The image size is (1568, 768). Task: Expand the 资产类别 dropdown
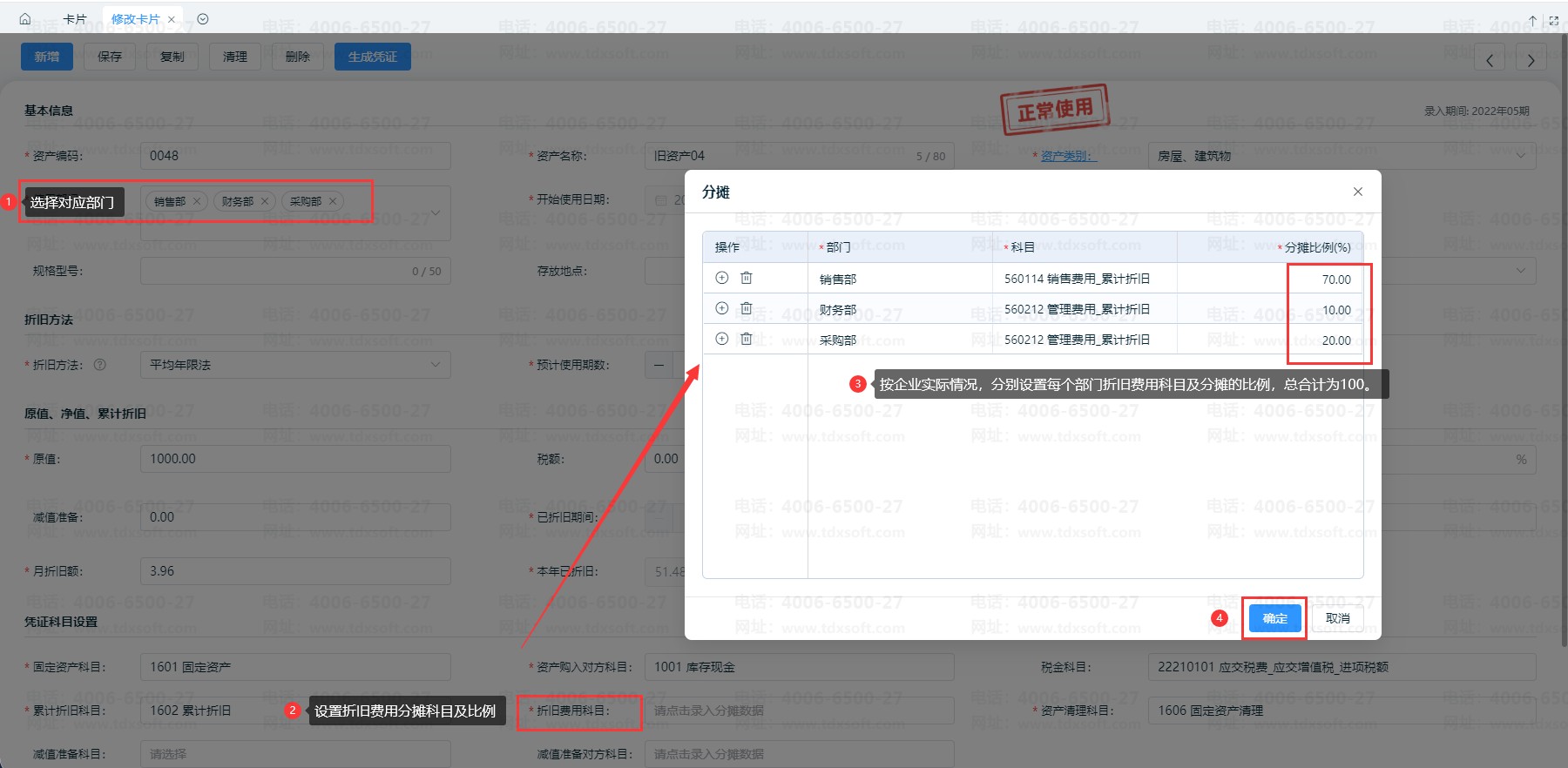point(1520,156)
